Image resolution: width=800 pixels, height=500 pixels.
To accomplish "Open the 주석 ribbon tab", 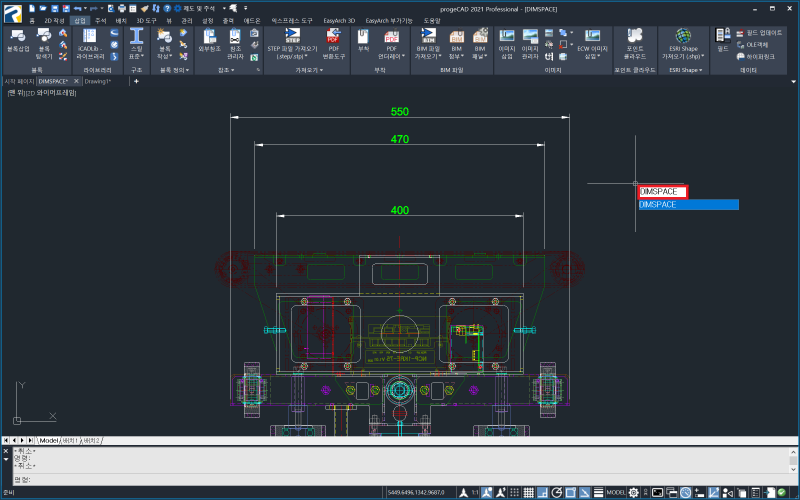I will click(x=101, y=20).
